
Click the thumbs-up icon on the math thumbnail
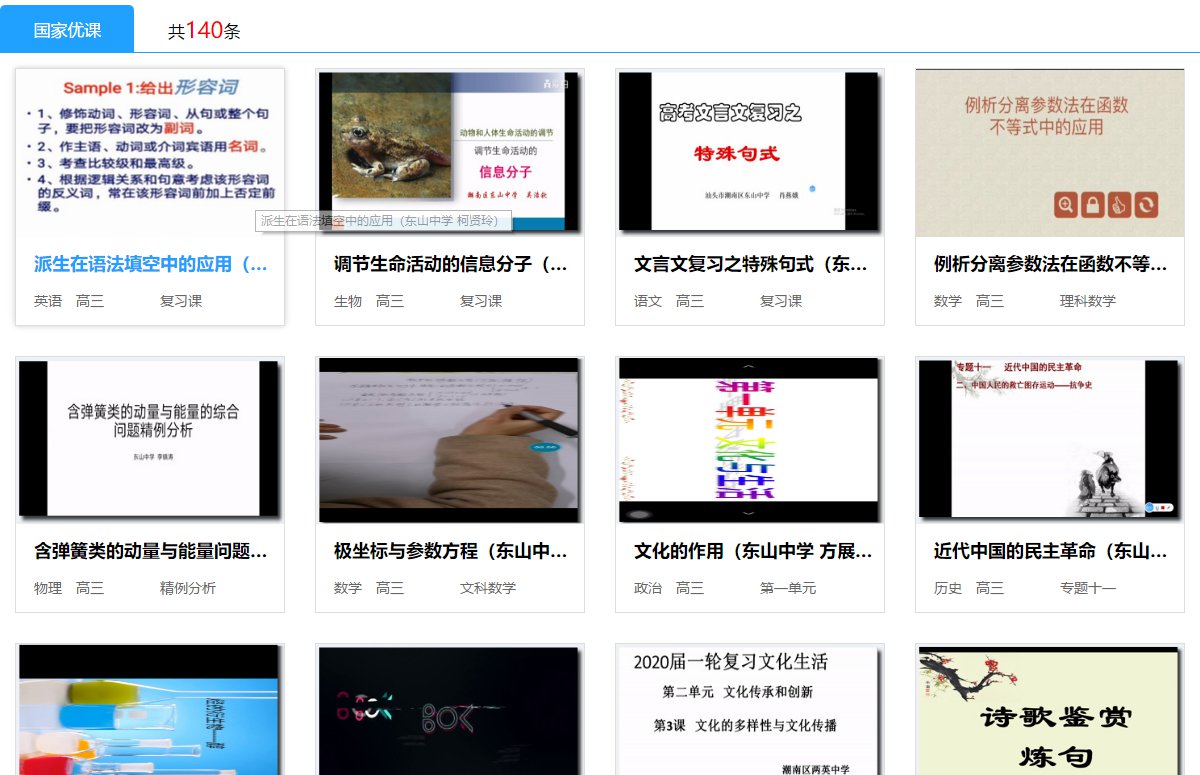click(1119, 205)
